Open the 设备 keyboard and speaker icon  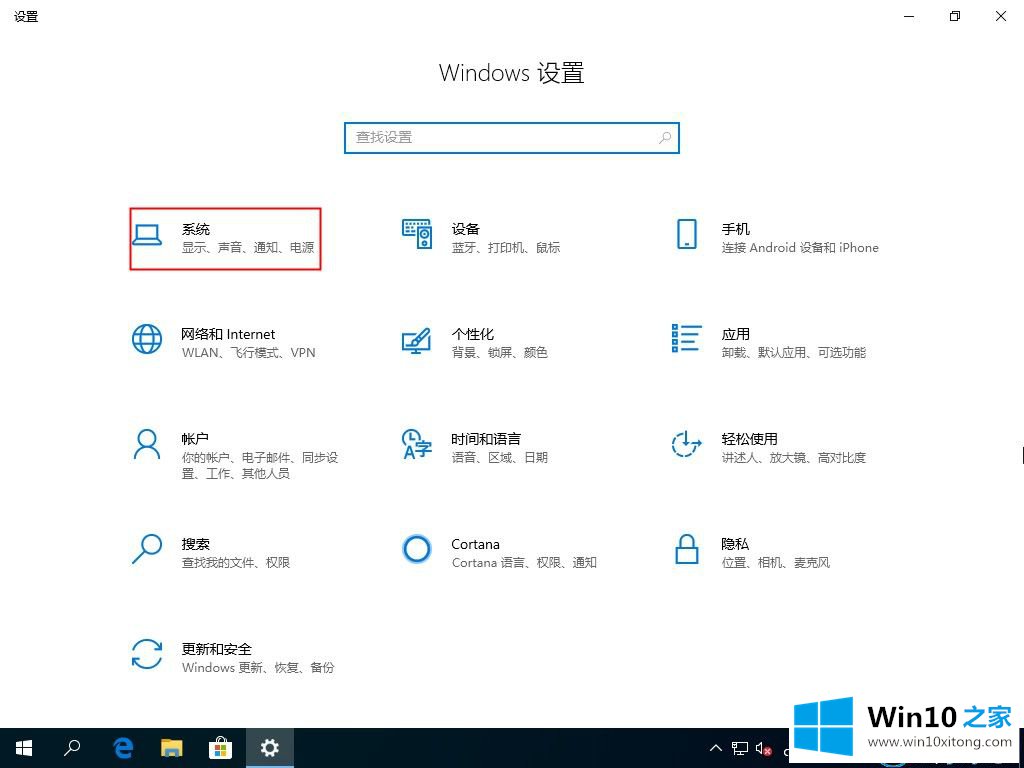417,234
